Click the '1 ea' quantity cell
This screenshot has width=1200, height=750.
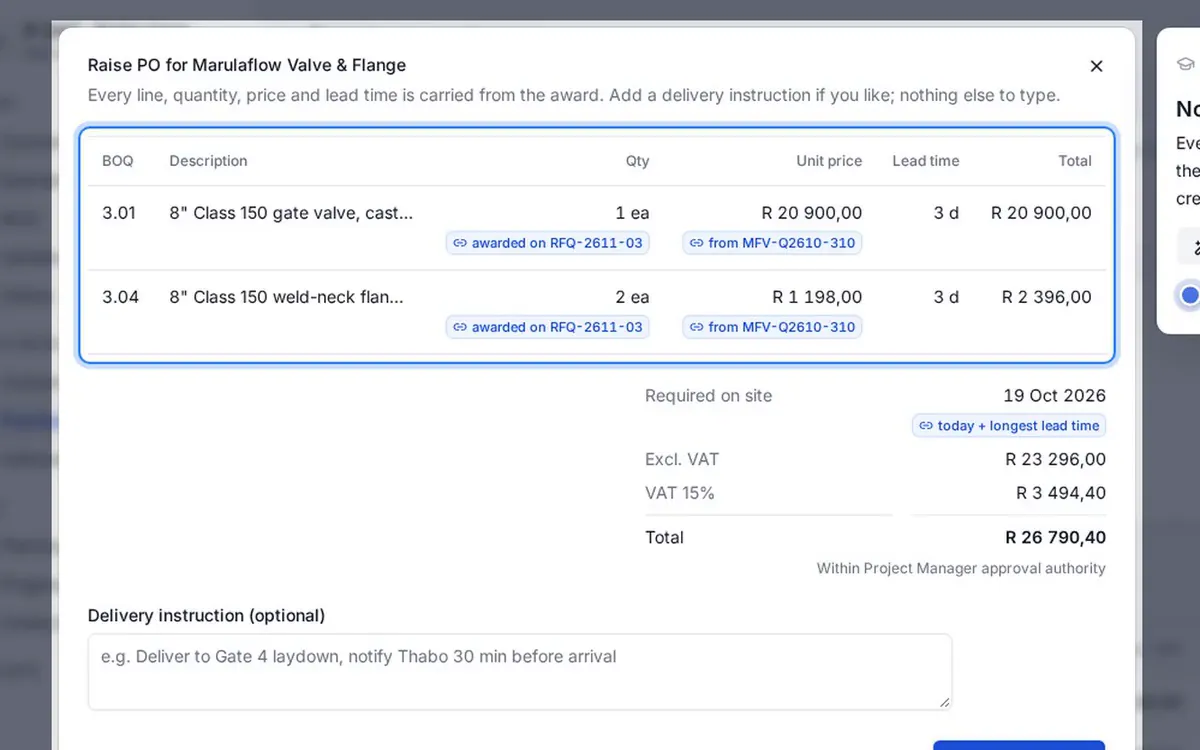pyautogui.click(x=633, y=213)
